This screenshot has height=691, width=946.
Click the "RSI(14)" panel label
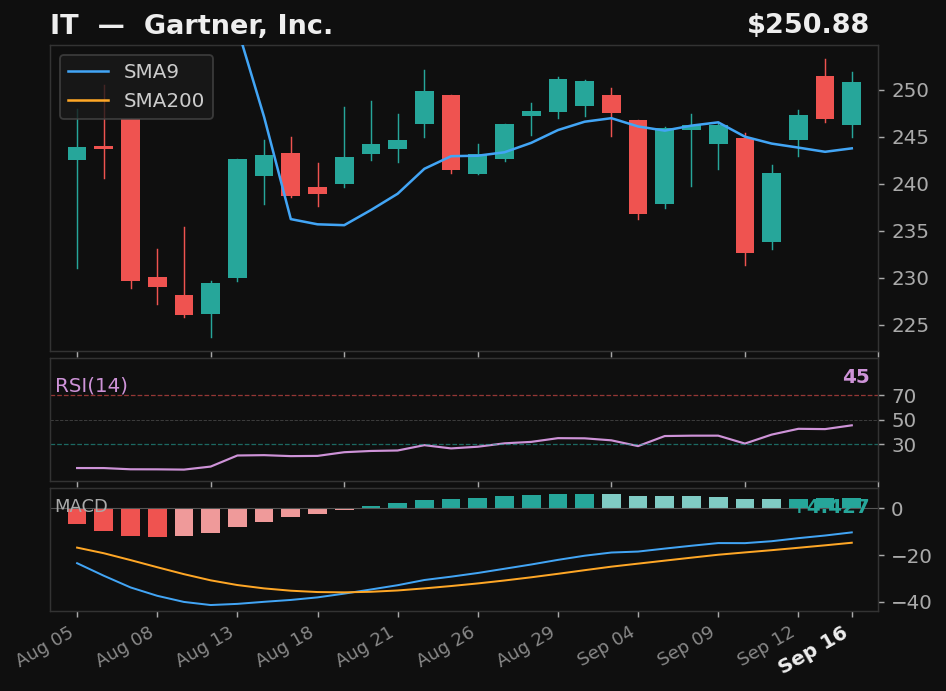coord(91,386)
